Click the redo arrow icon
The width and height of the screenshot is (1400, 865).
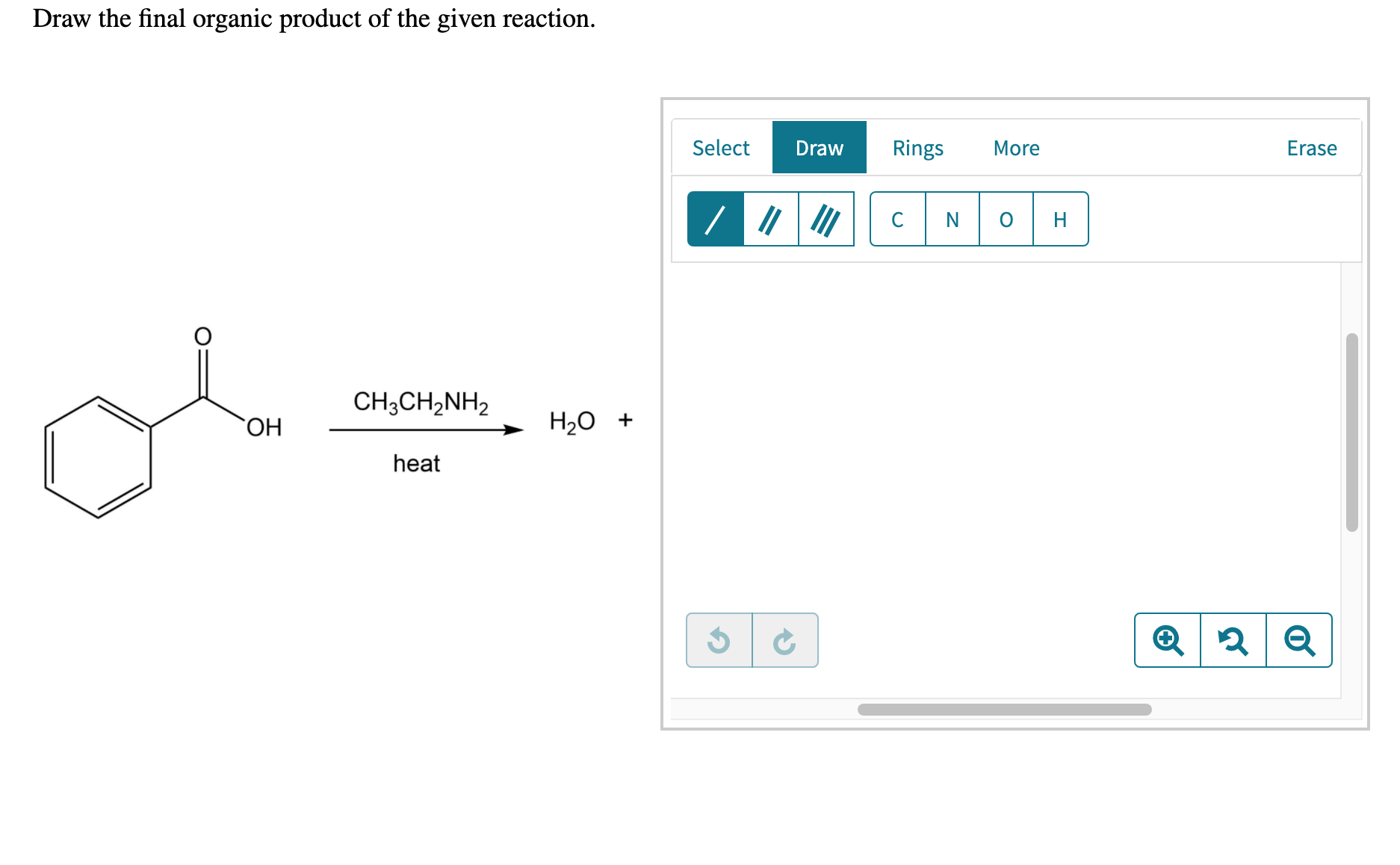click(785, 640)
